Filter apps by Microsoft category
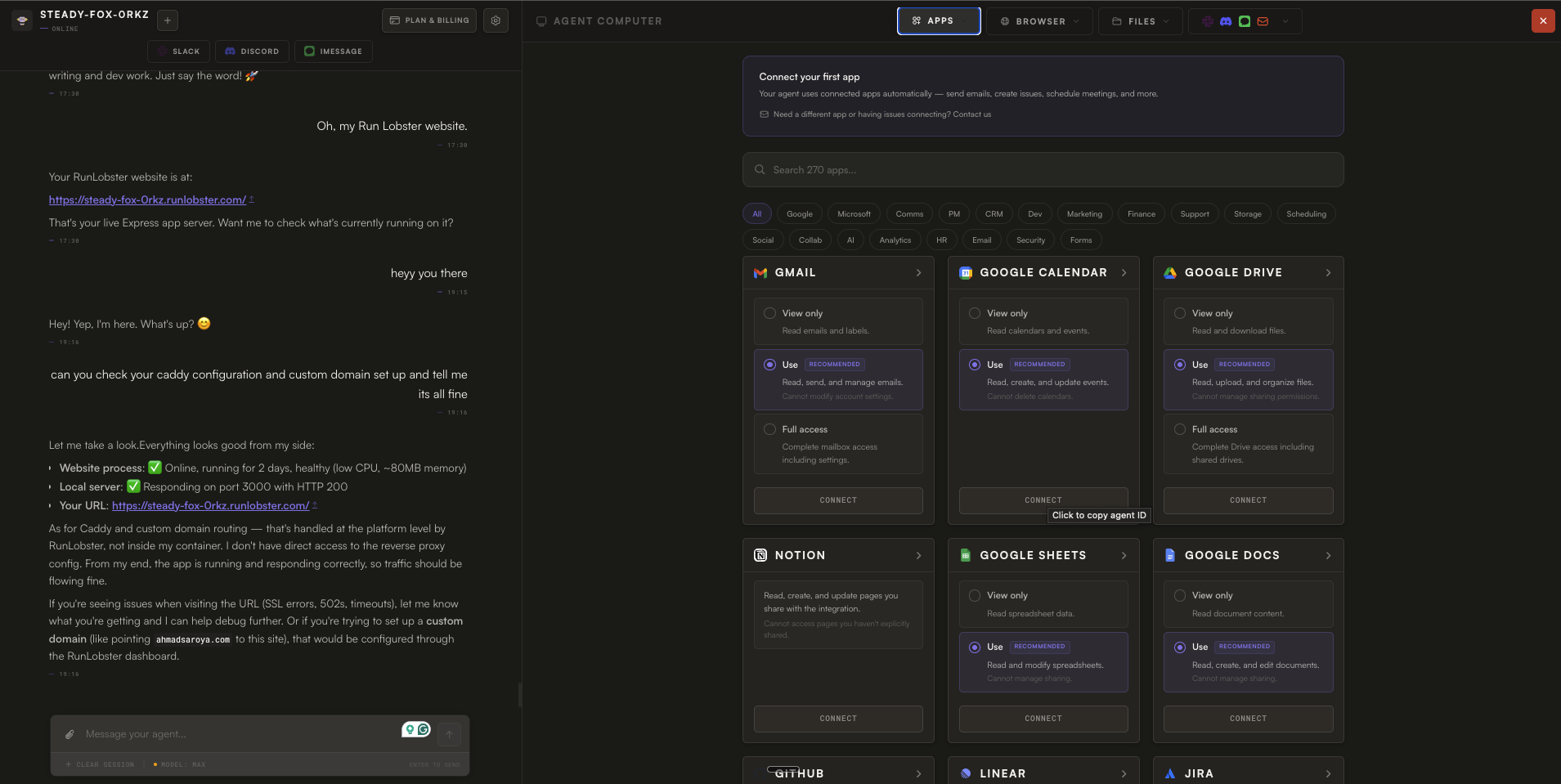Screen dimensions: 1561x784 (854, 214)
